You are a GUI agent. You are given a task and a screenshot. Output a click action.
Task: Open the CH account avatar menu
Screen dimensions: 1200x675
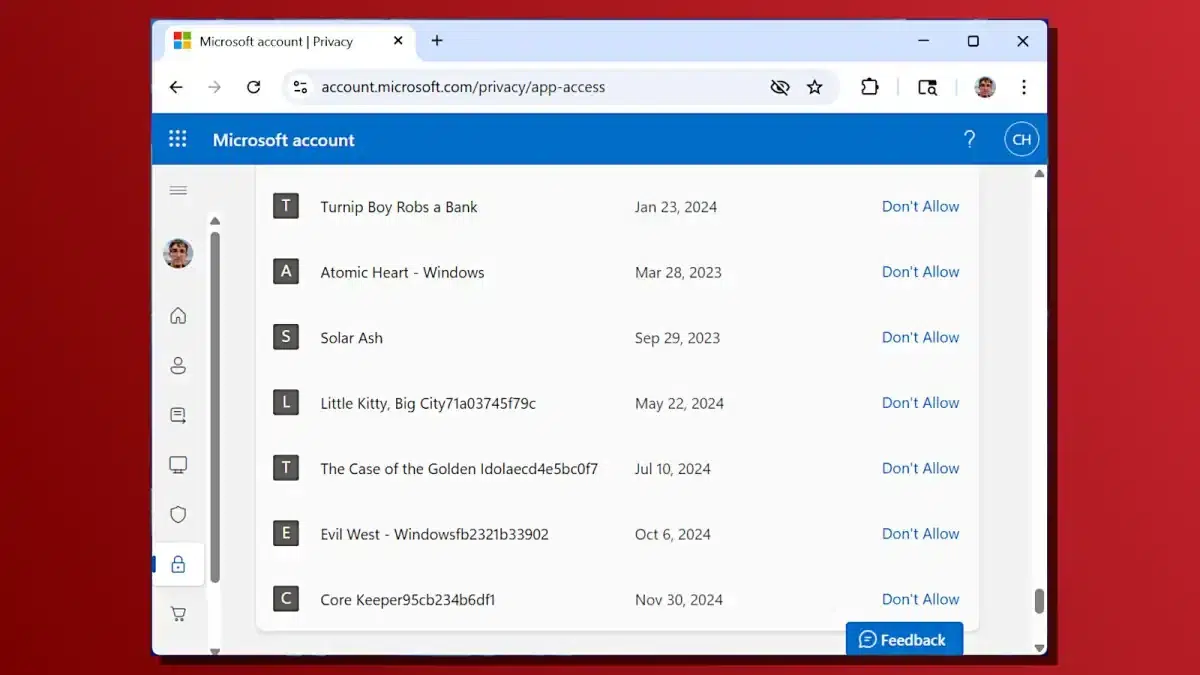click(x=1021, y=139)
